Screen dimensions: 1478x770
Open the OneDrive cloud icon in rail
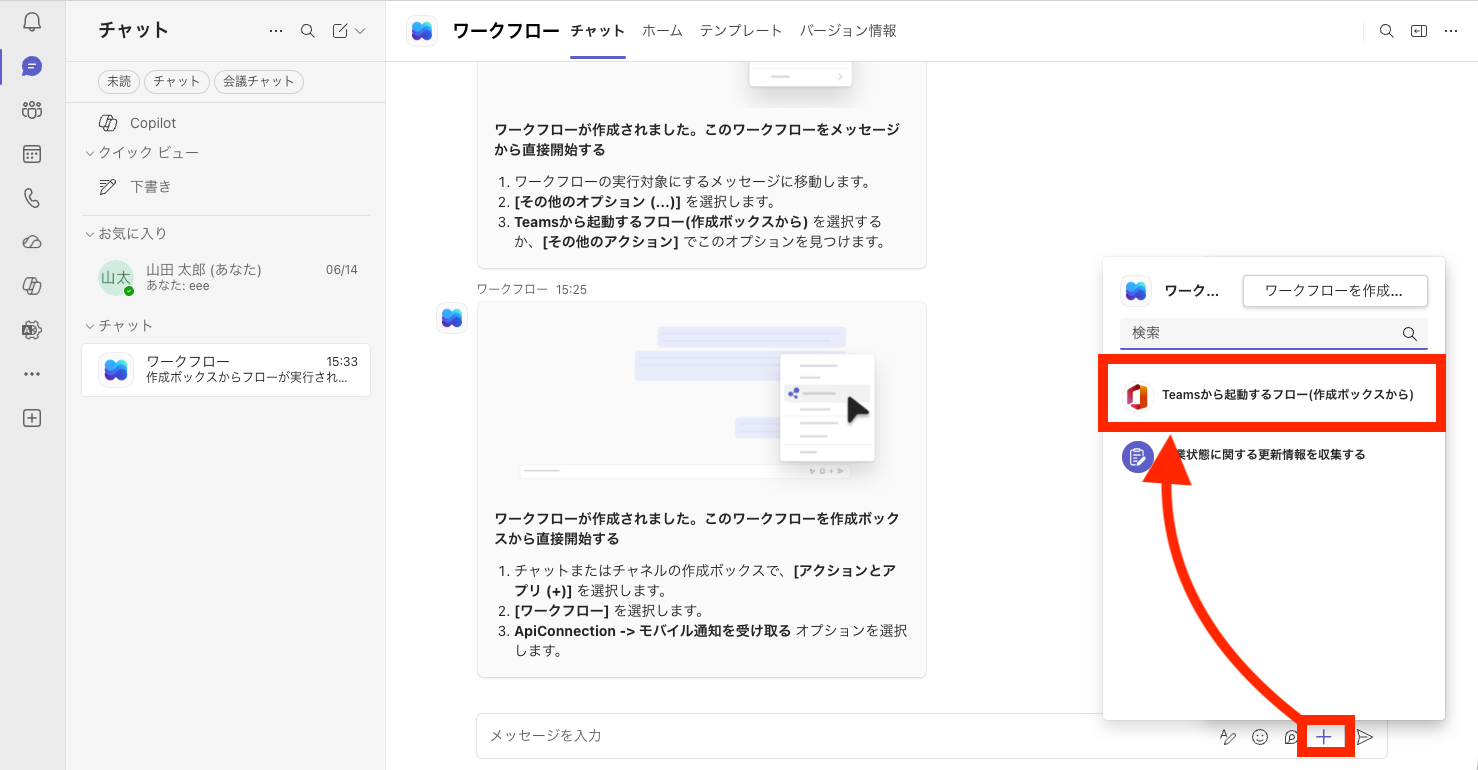coord(32,242)
